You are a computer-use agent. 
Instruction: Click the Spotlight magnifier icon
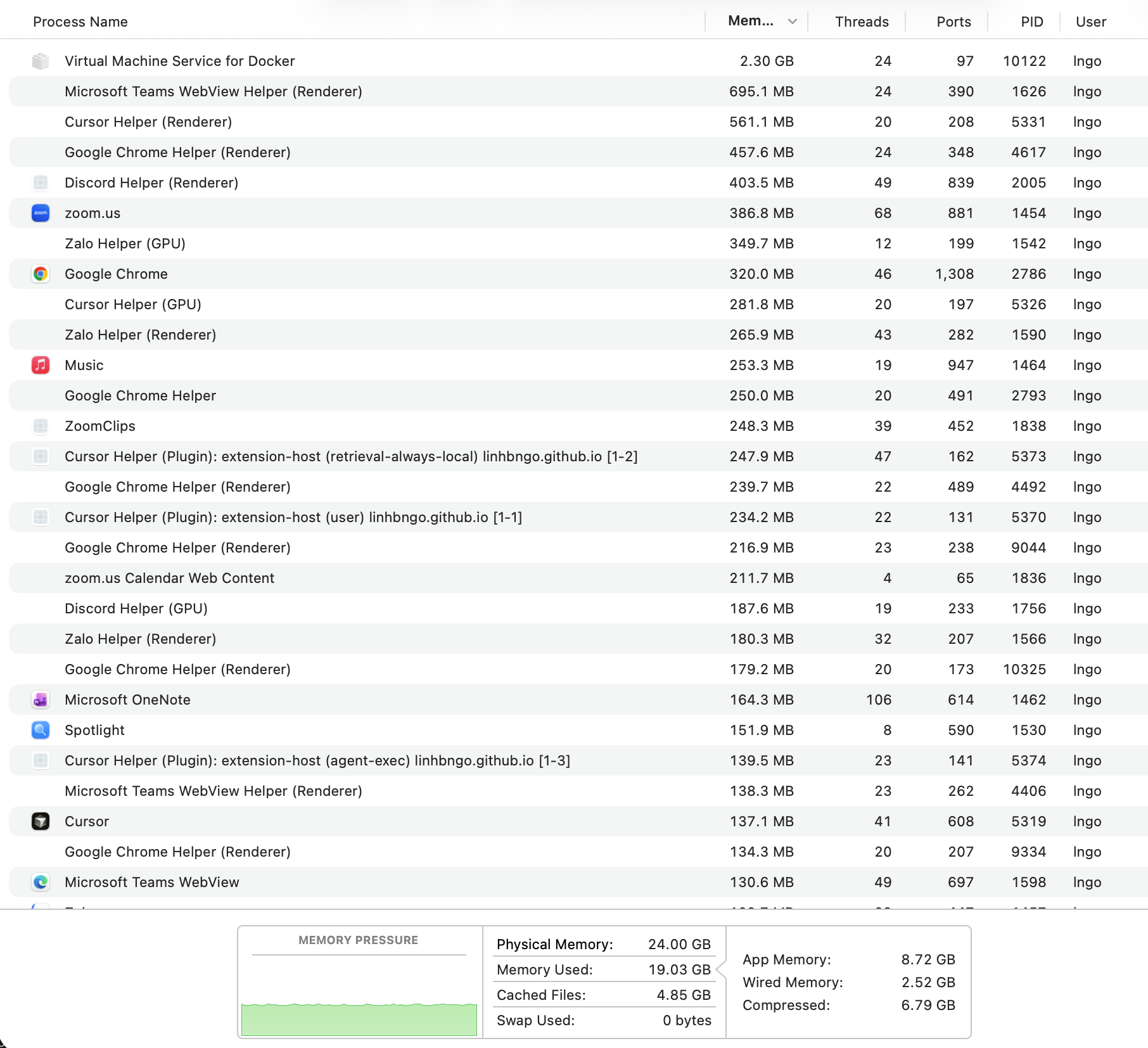coord(41,730)
